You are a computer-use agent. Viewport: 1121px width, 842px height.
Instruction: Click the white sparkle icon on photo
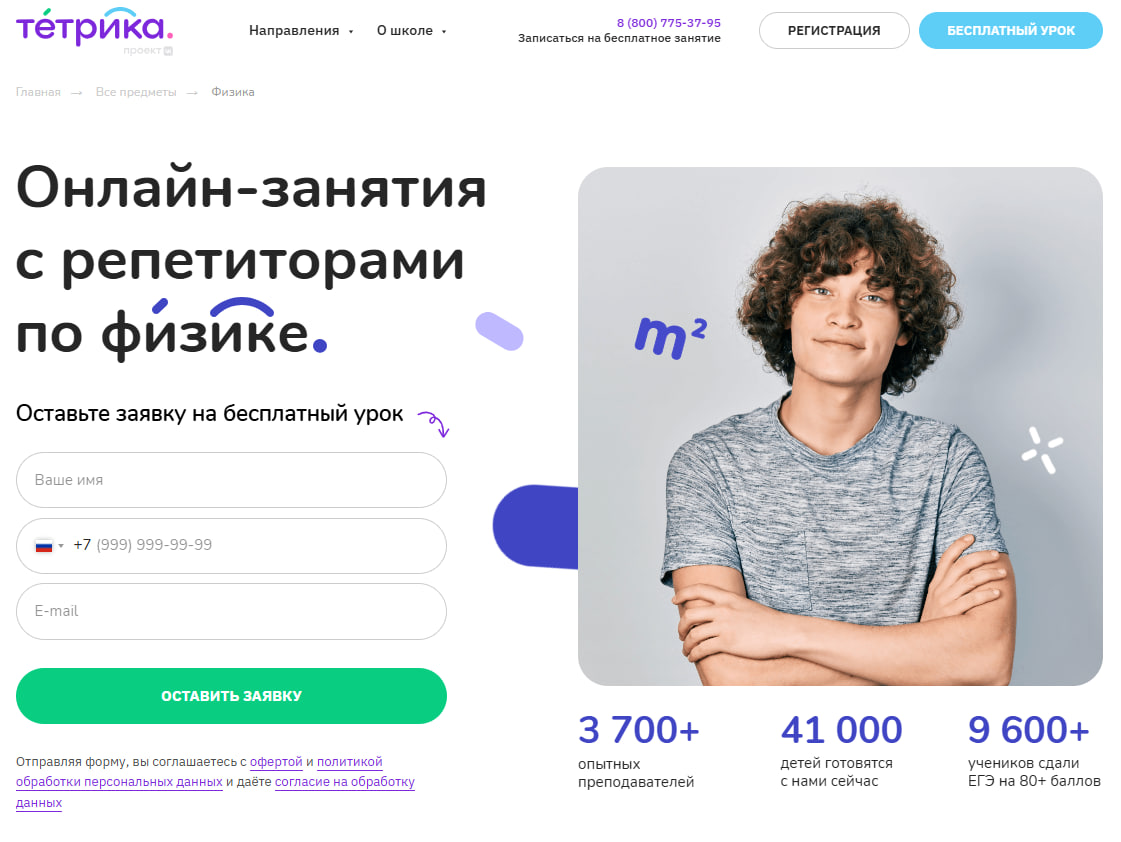(x=1042, y=450)
